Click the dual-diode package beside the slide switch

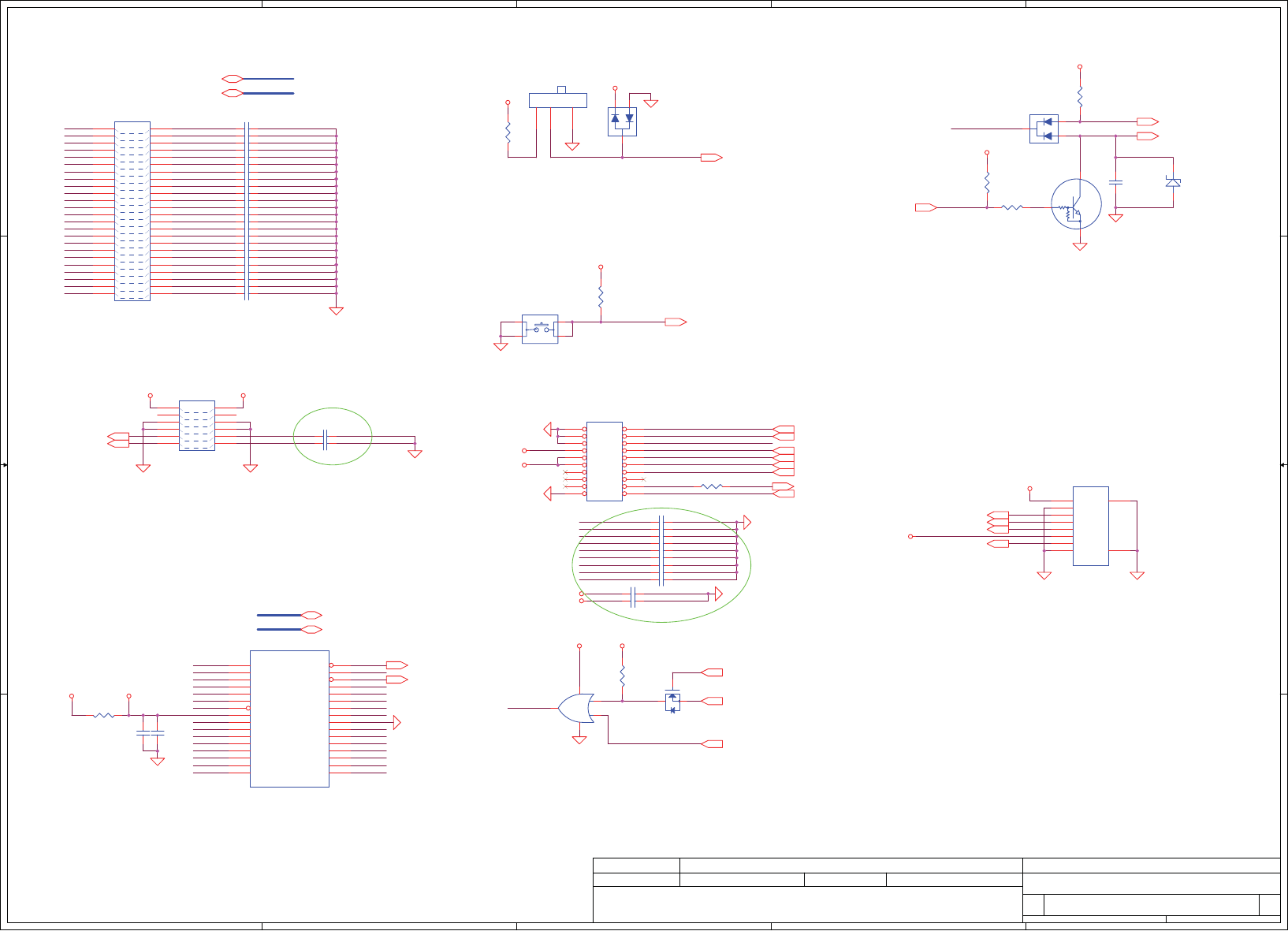[622, 121]
